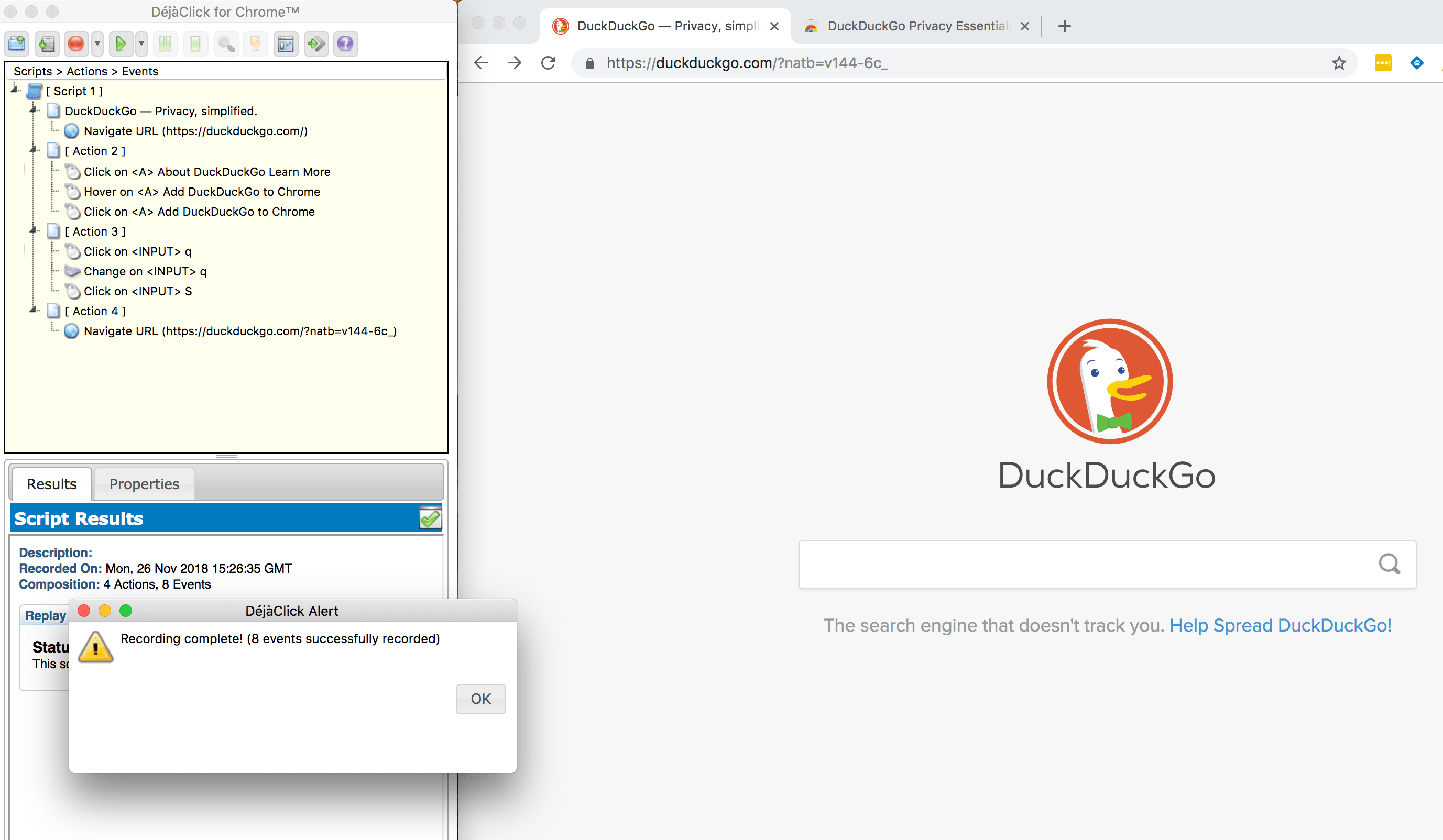1443x840 pixels.
Task: Click the green Replay play button
Action: click(x=121, y=43)
